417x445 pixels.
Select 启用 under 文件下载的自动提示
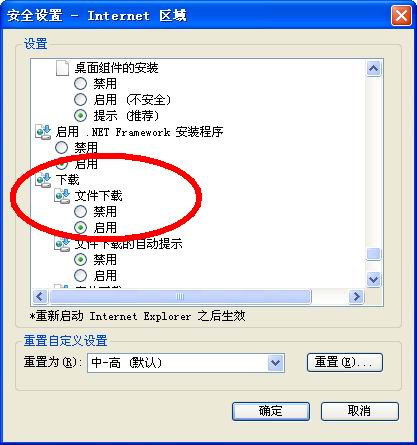(x=80, y=276)
